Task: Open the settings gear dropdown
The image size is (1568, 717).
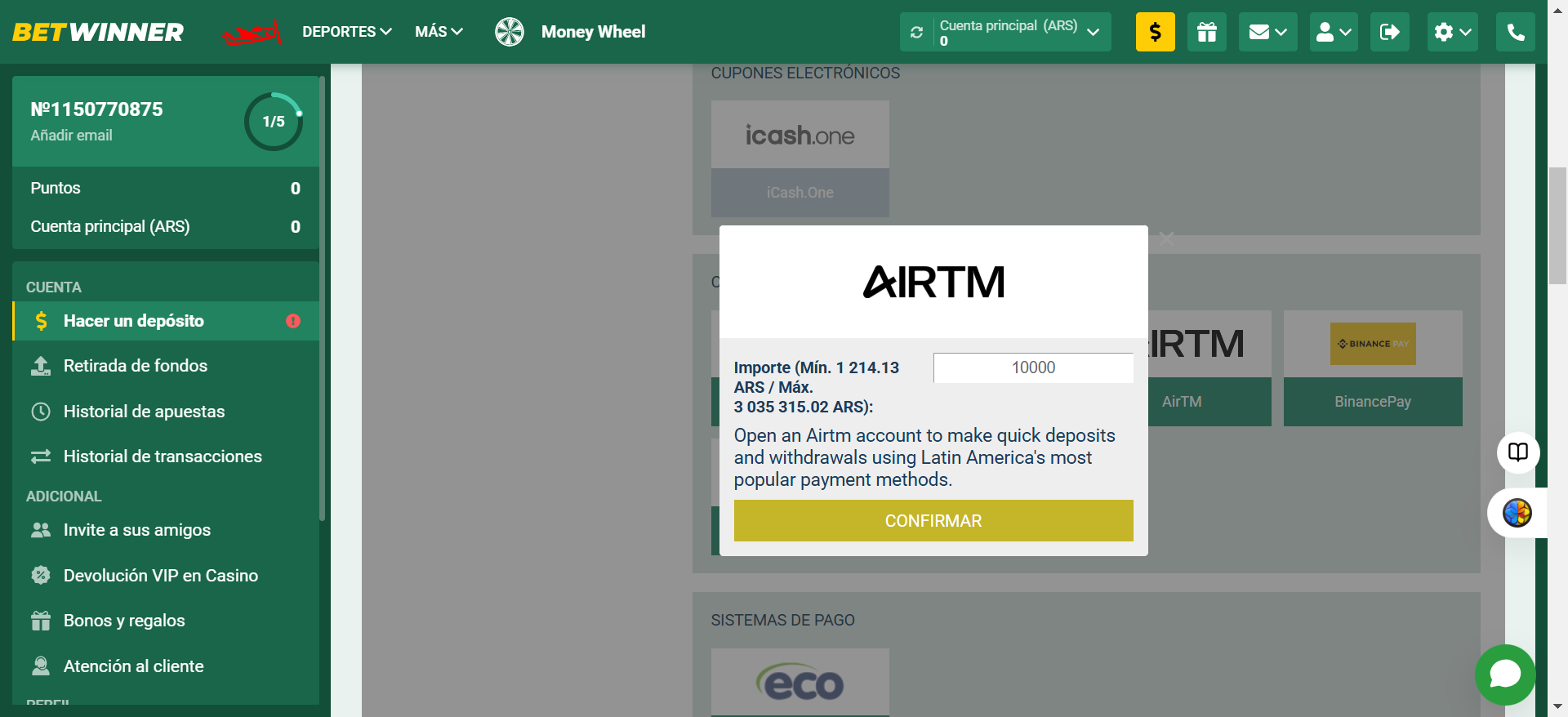Action: 1453,32
